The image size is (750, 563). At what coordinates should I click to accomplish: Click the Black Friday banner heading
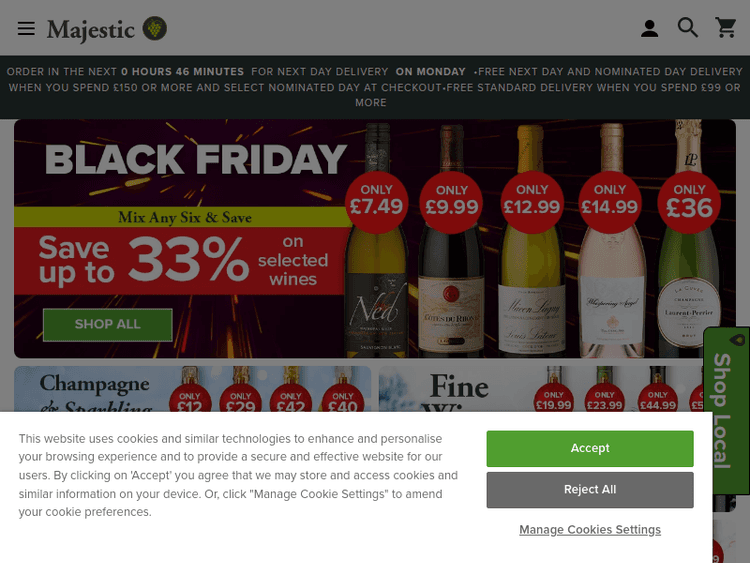click(196, 160)
